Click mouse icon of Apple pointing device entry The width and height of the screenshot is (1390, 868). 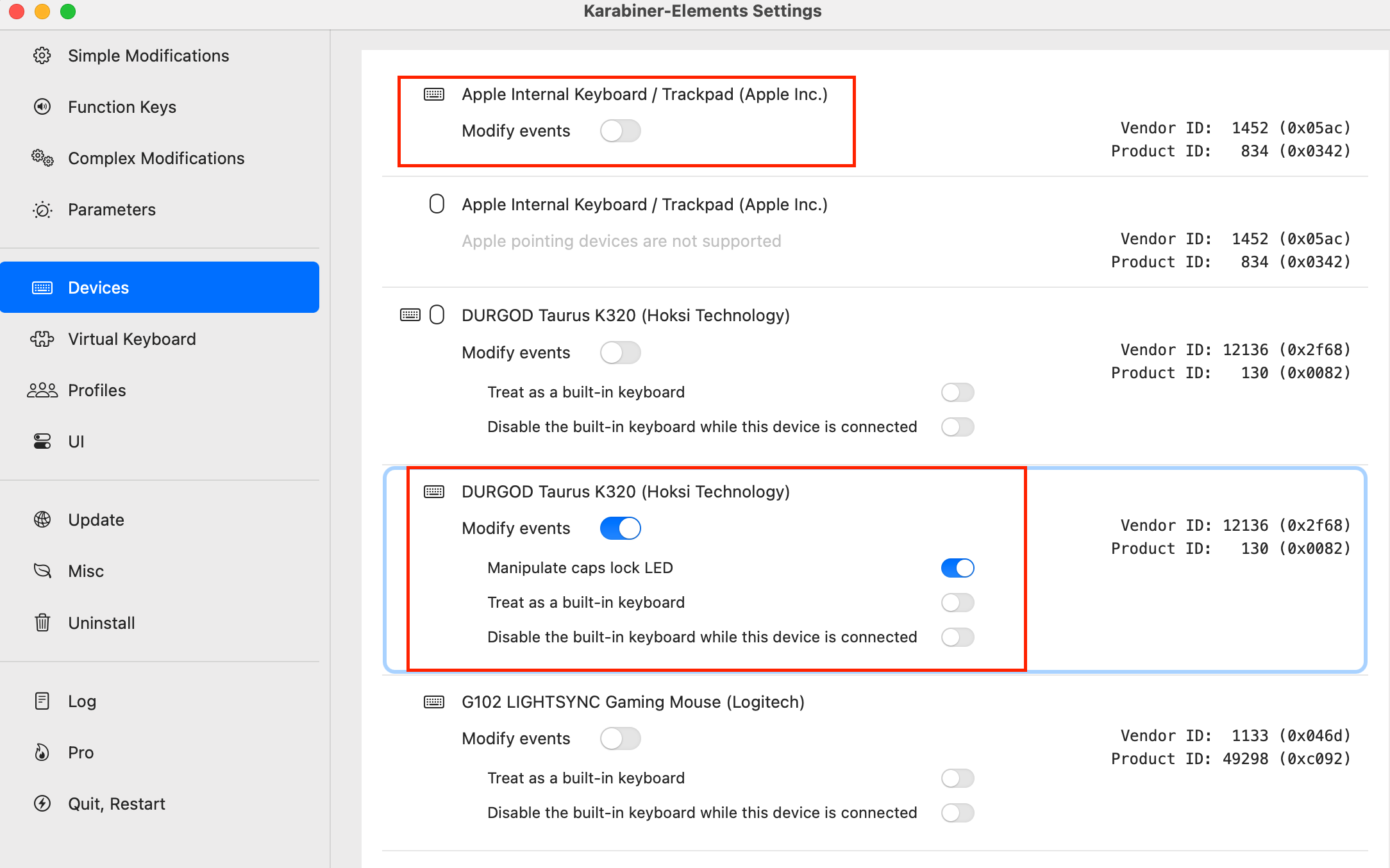(x=437, y=204)
